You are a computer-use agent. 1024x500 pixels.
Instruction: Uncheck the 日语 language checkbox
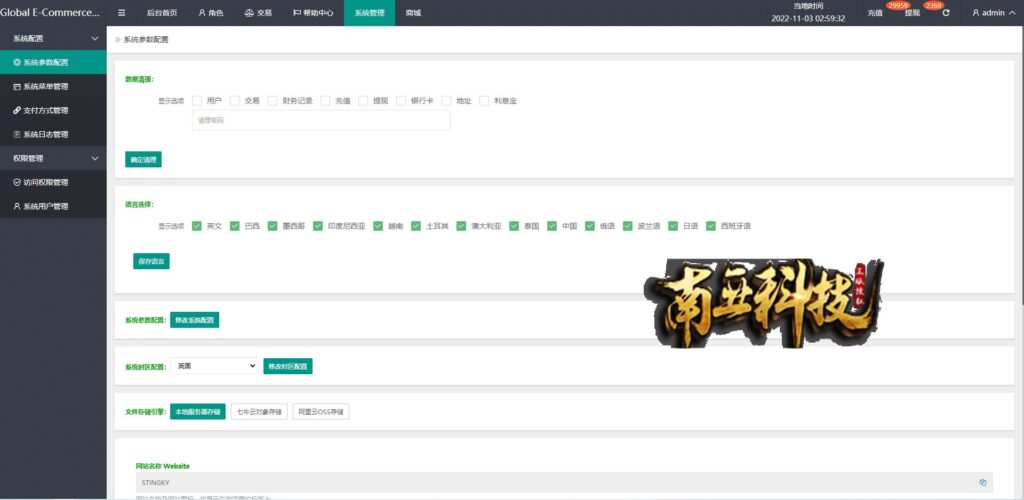point(673,226)
